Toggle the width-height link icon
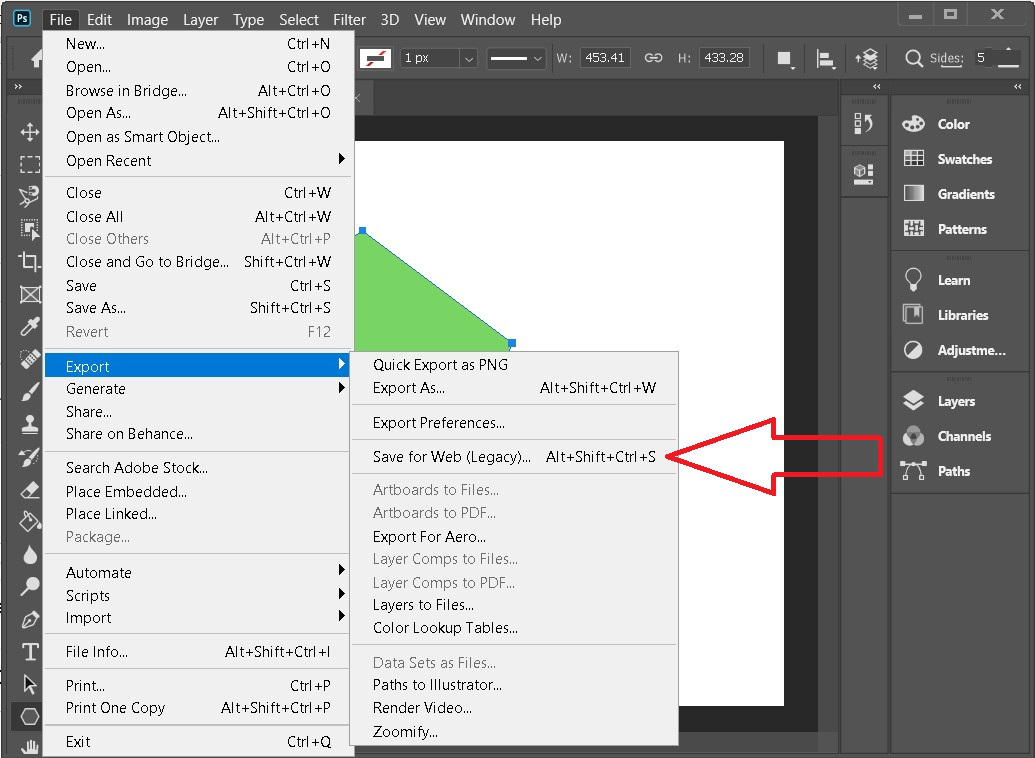Image resolution: width=1035 pixels, height=758 pixels. tap(653, 58)
